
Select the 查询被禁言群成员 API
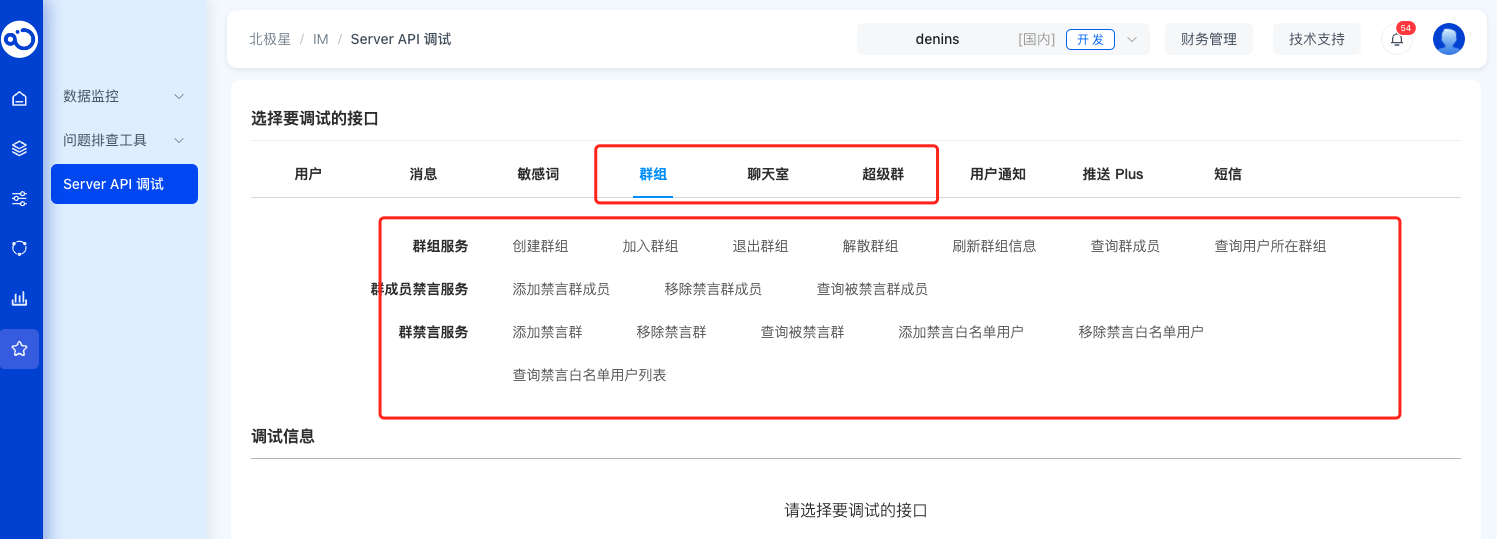tap(872, 289)
